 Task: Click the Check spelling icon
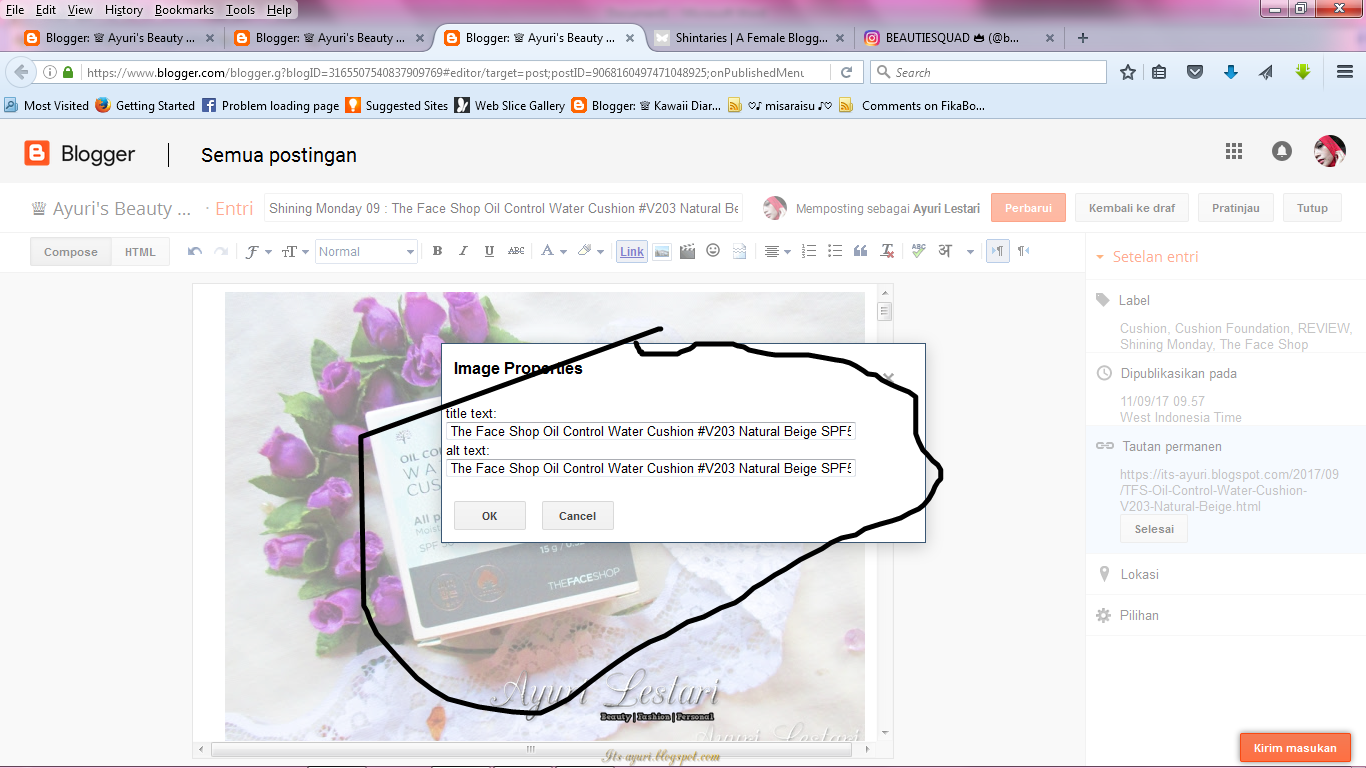[x=918, y=252]
